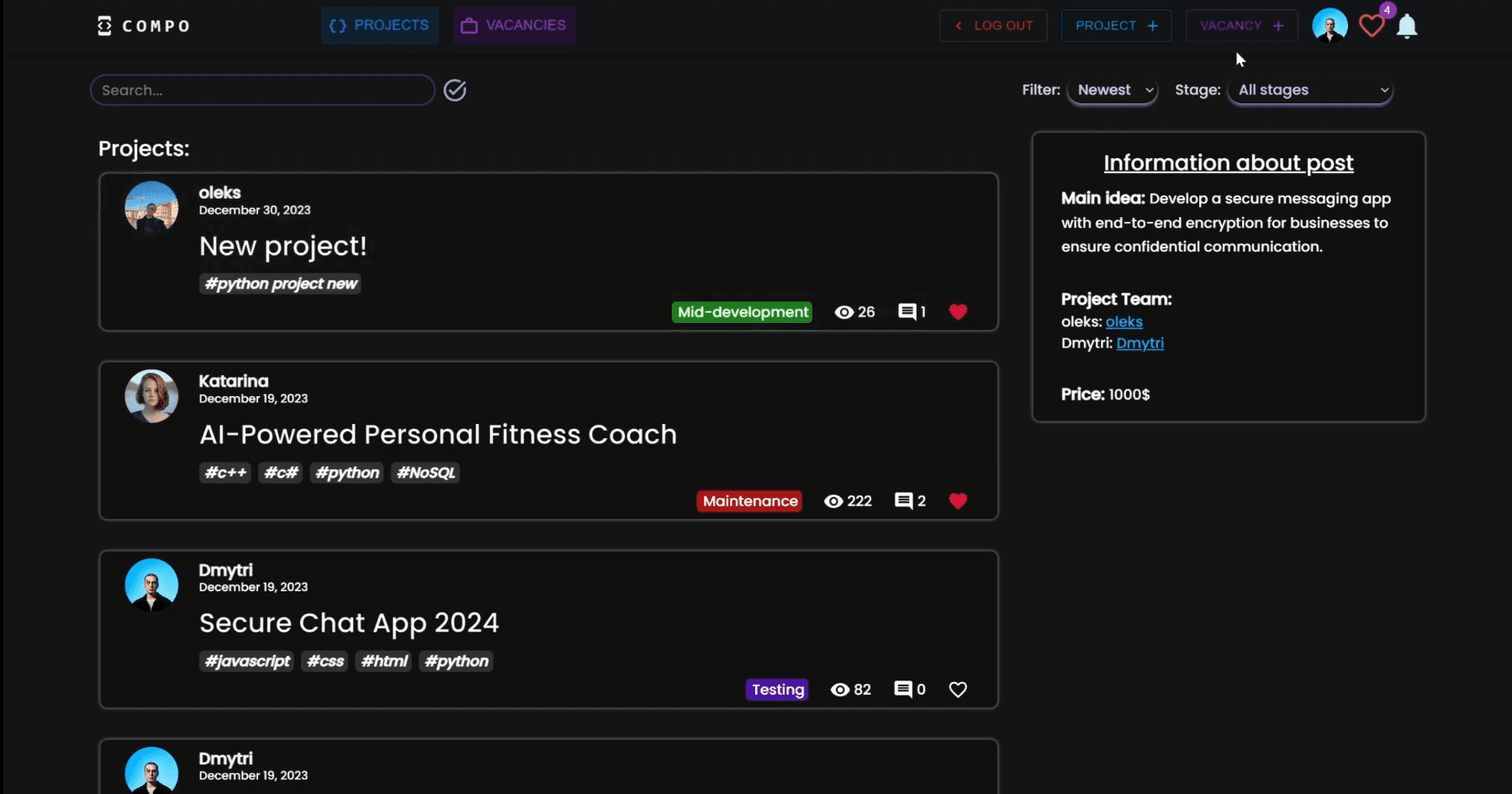
Task: Open the Dmytri team member link
Action: pyautogui.click(x=1139, y=343)
